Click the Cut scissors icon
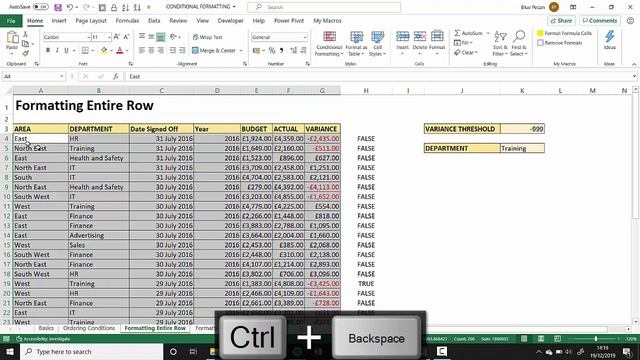640x360 pixels. click(x=25, y=34)
